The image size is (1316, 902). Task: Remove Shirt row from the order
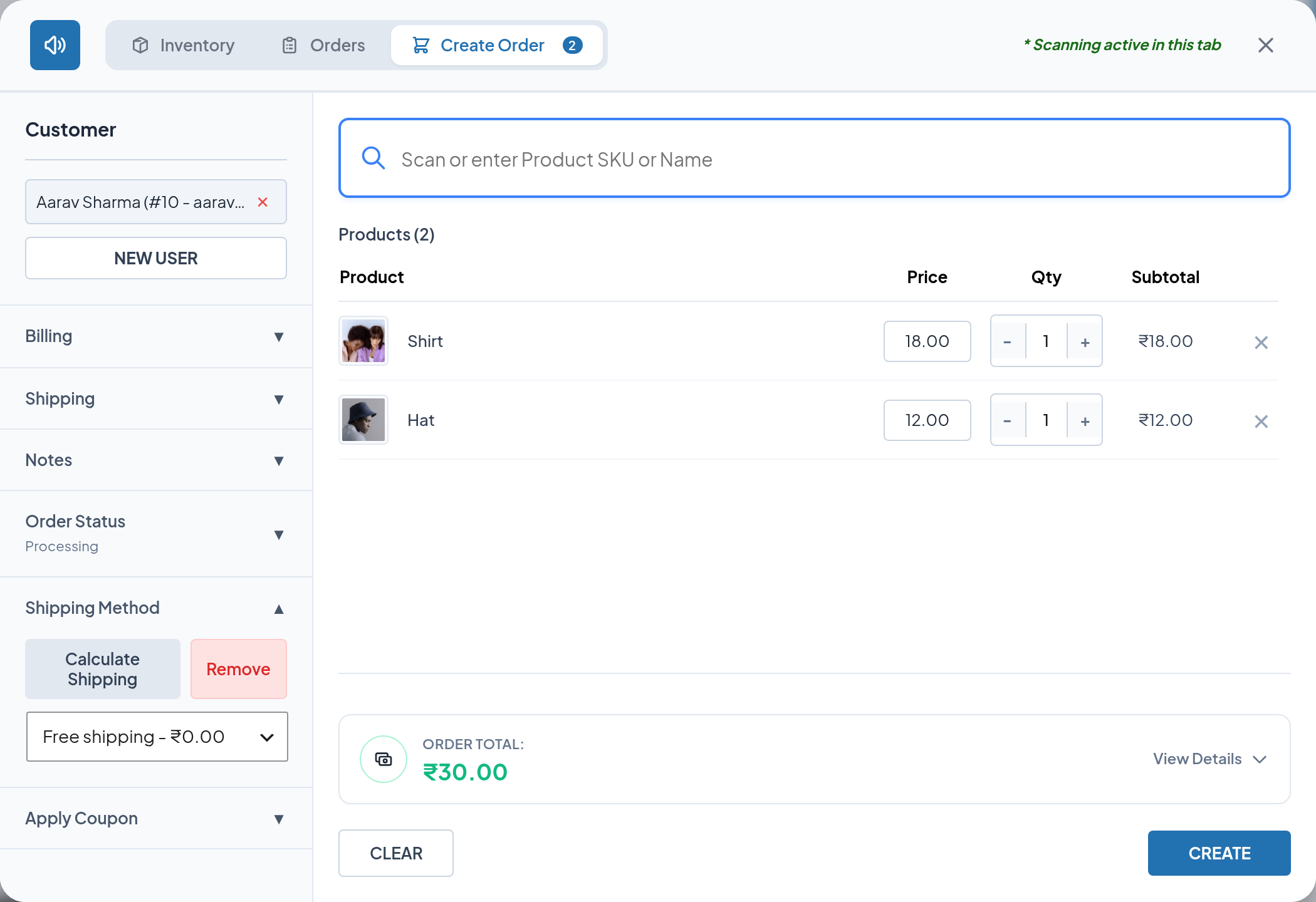[x=1261, y=342]
